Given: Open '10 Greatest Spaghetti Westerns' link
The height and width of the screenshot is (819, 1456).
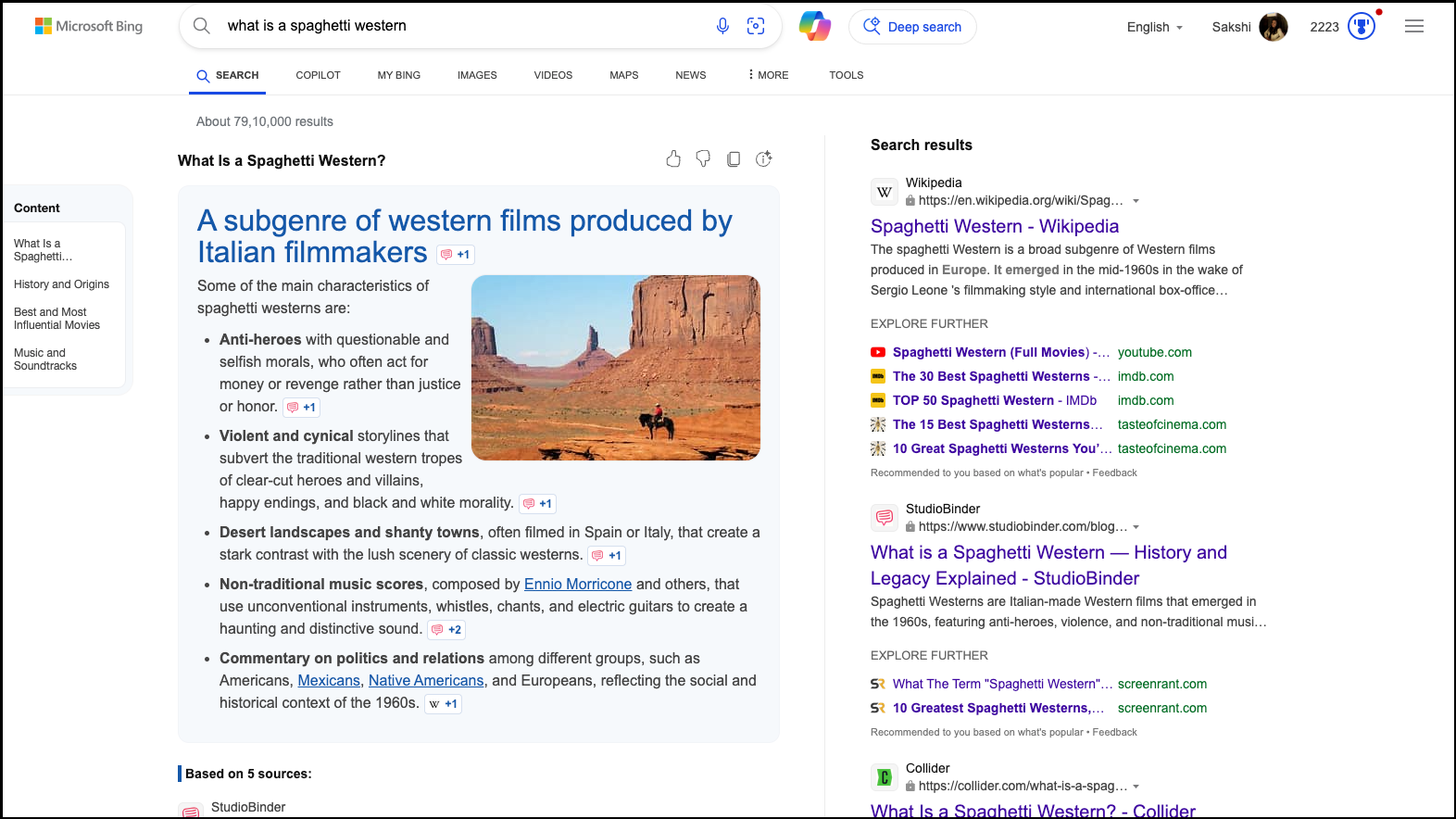Looking at the screenshot, I should click(x=998, y=708).
